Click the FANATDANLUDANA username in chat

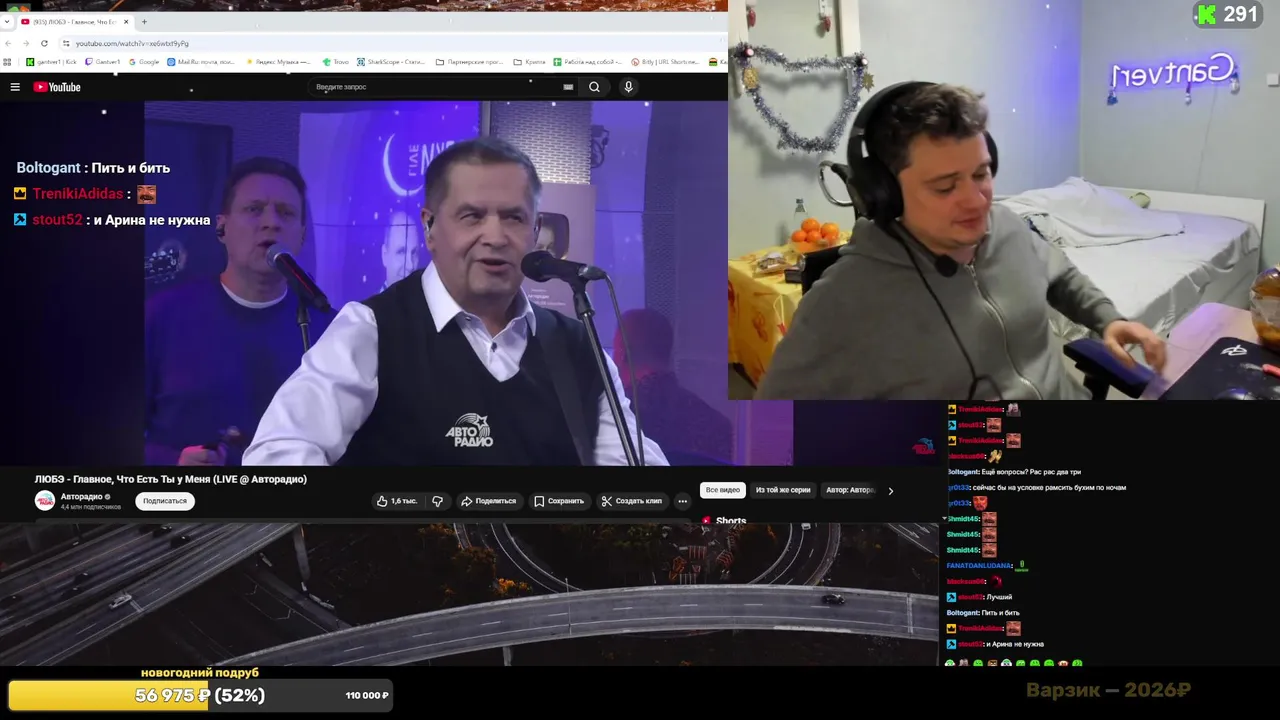[979, 566]
